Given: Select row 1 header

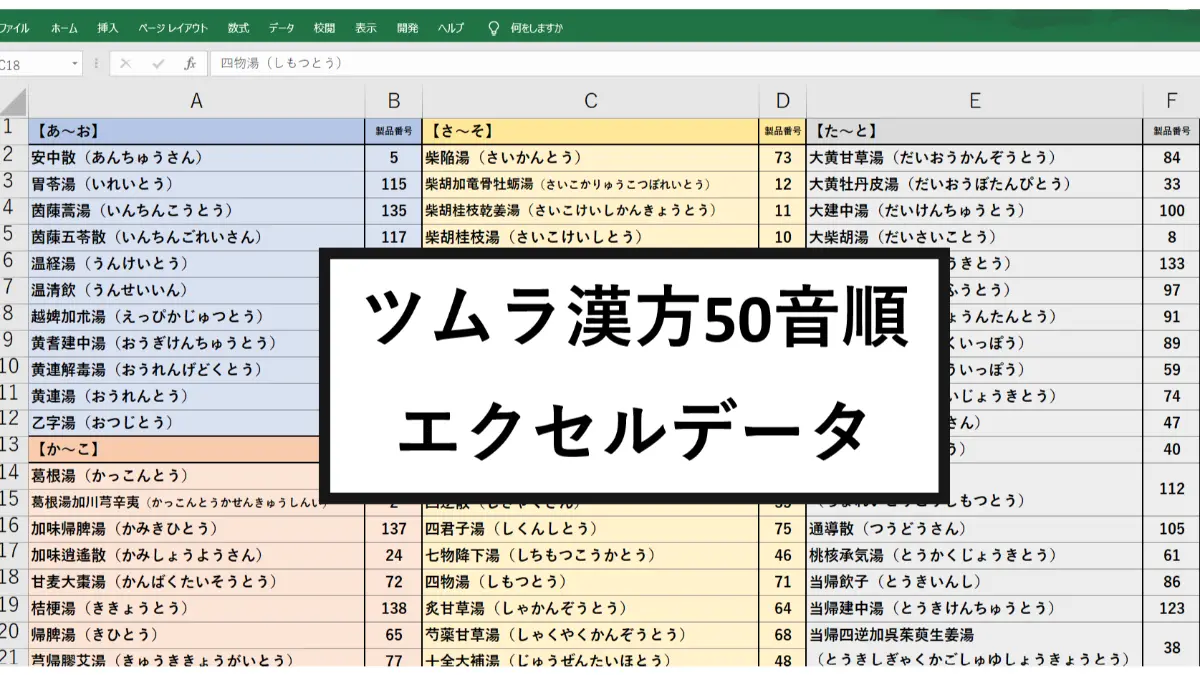Looking at the screenshot, I should pos(14,129).
